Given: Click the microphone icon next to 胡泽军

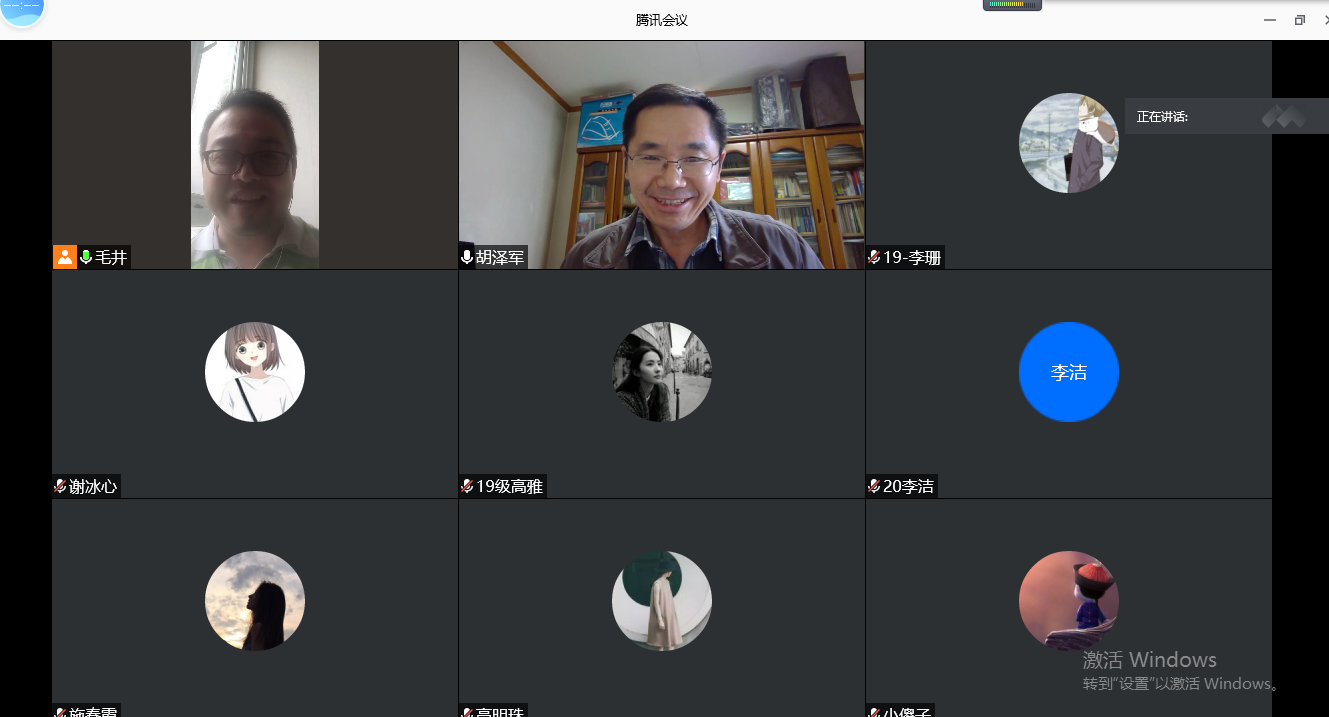Looking at the screenshot, I should point(467,257).
